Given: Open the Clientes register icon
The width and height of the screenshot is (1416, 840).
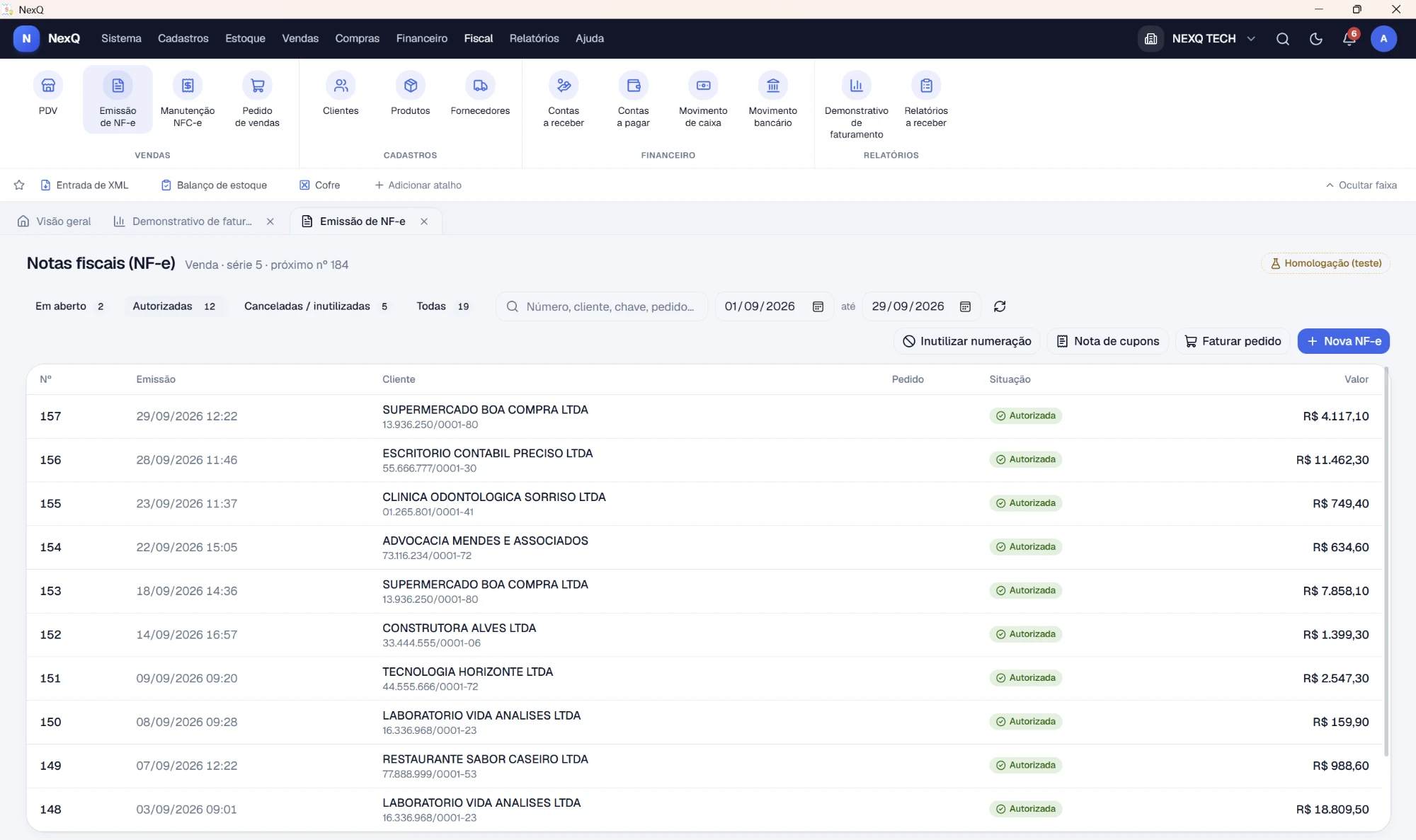Looking at the screenshot, I should tap(341, 95).
